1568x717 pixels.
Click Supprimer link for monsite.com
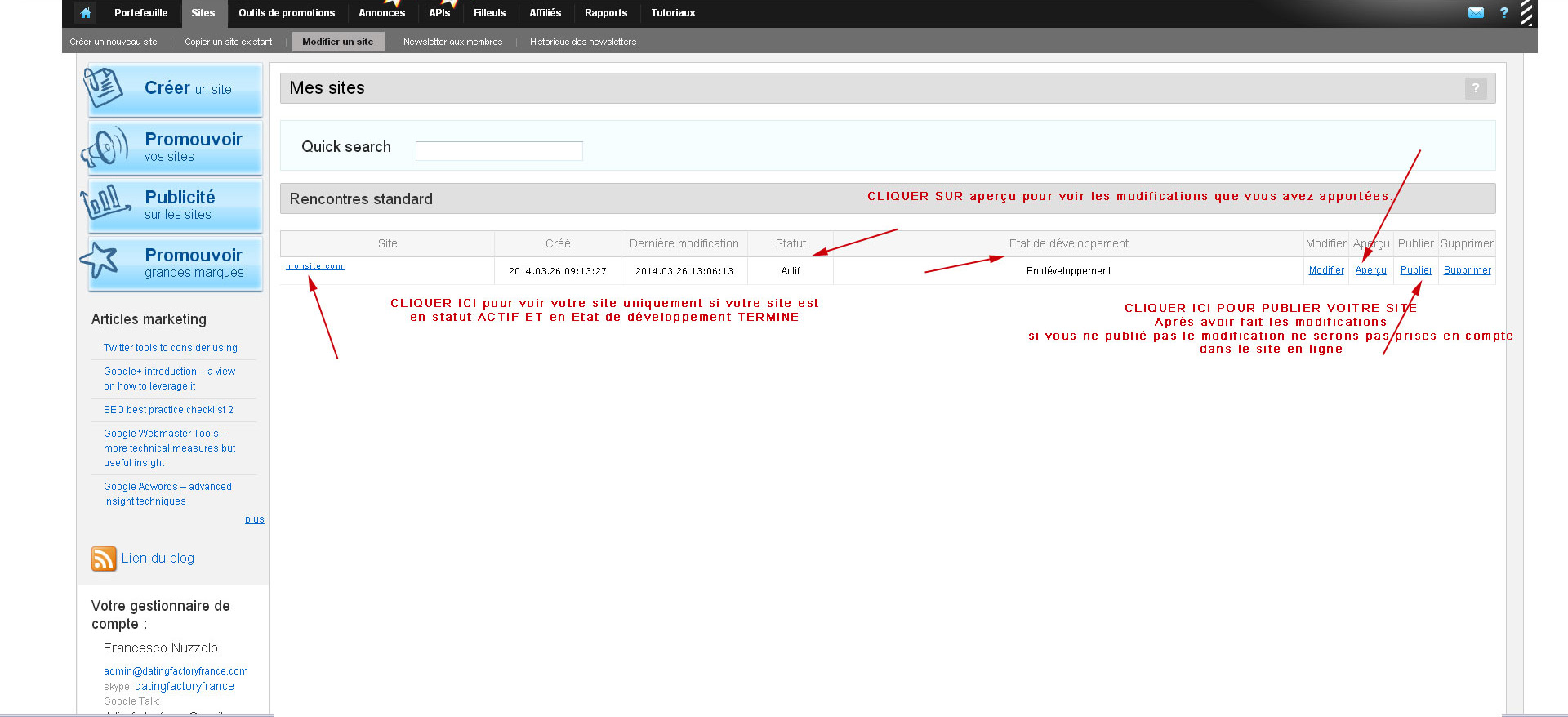click(x=1467, y=270)
